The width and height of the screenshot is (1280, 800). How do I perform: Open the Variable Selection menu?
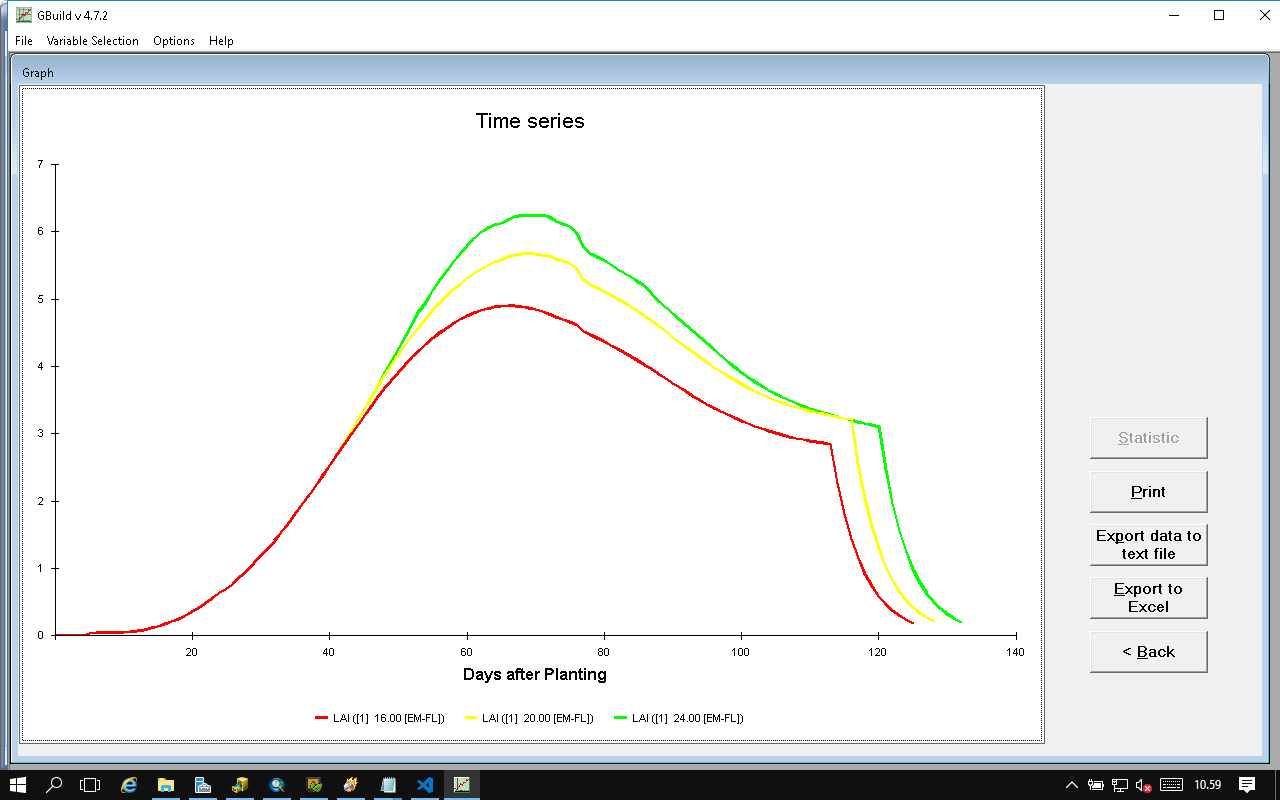coord(92,41)
